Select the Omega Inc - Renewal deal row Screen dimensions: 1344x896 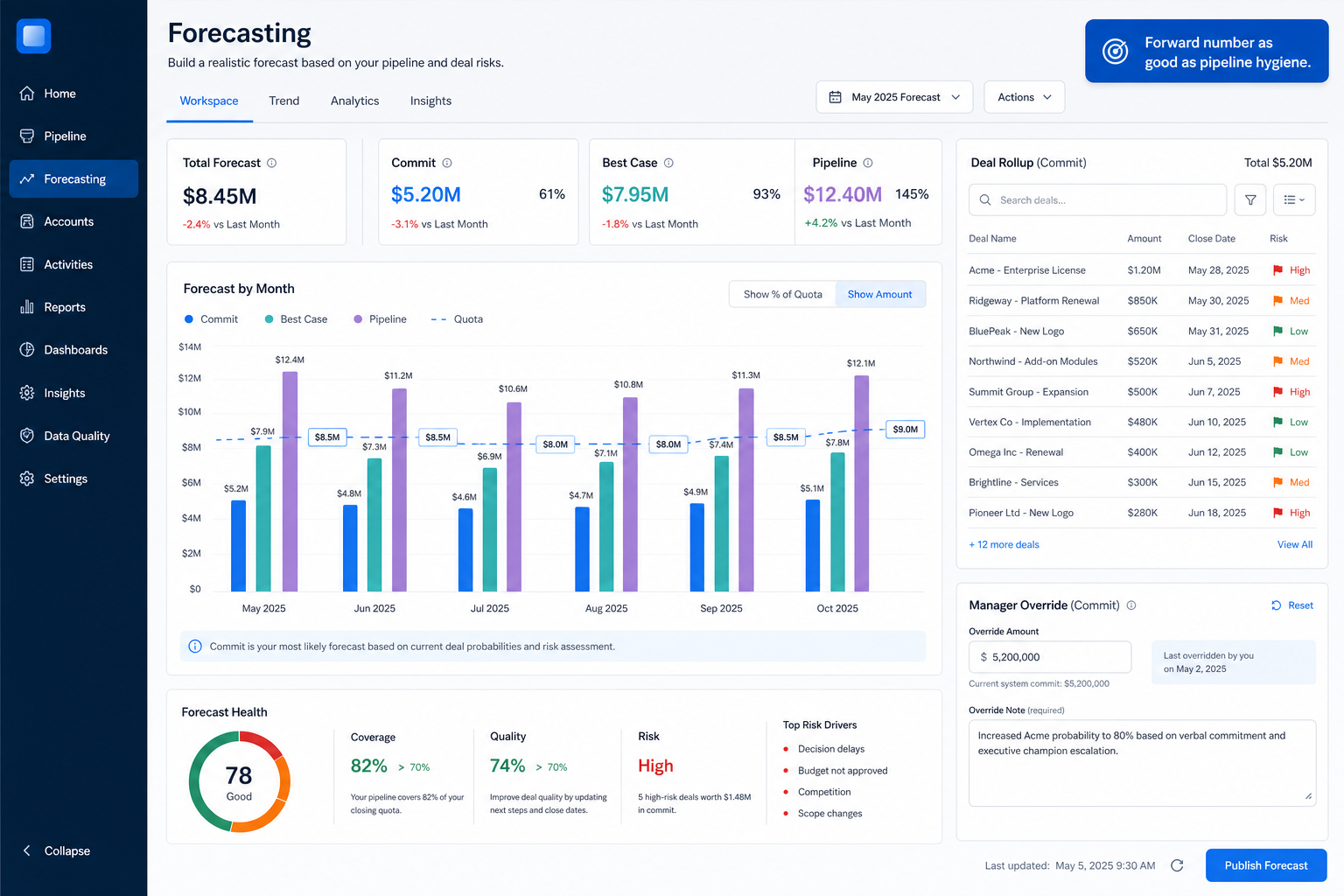point(1141,452)
